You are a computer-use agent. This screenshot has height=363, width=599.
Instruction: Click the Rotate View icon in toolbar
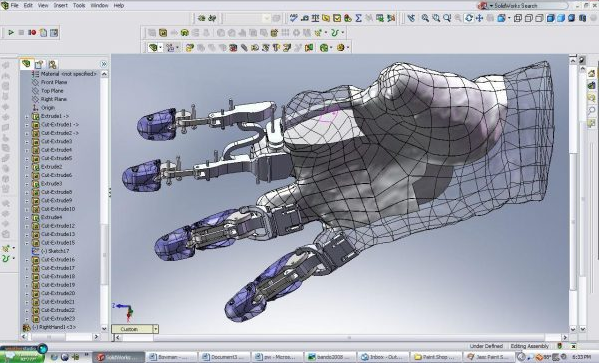[469, 18]
